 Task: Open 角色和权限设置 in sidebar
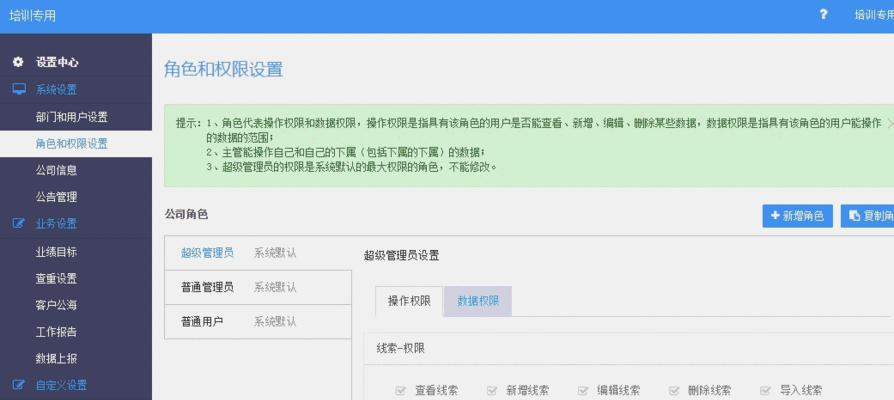71,144
